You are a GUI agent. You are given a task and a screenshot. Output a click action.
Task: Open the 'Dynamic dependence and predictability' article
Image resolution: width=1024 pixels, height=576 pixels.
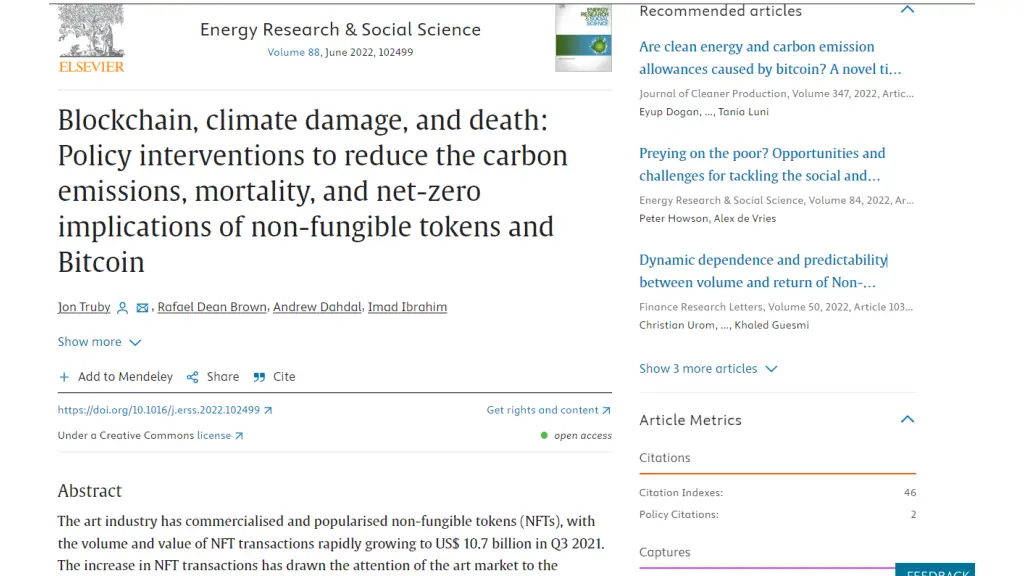763,271
